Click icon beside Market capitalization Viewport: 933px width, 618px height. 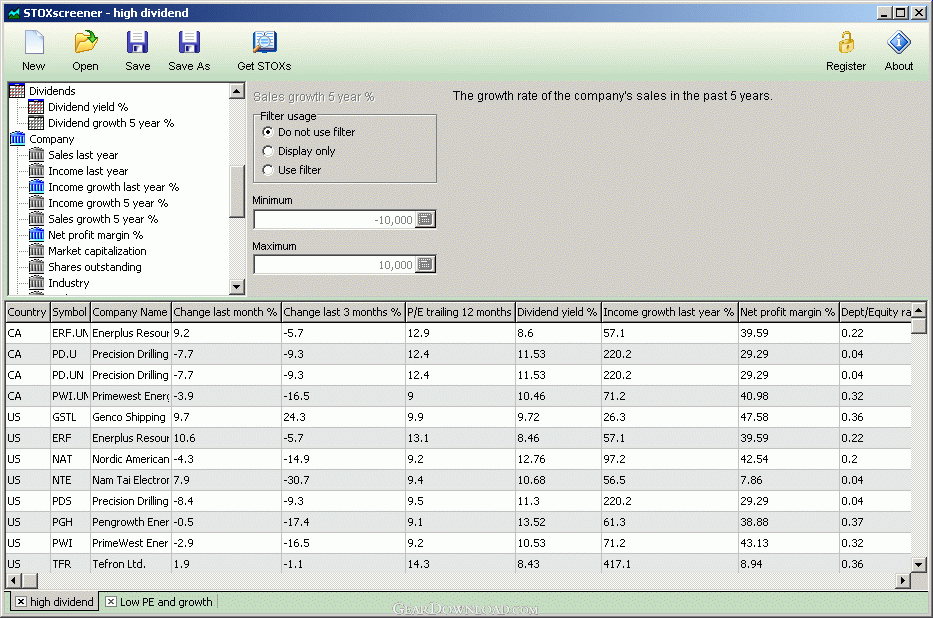click(x=36, y=251)
